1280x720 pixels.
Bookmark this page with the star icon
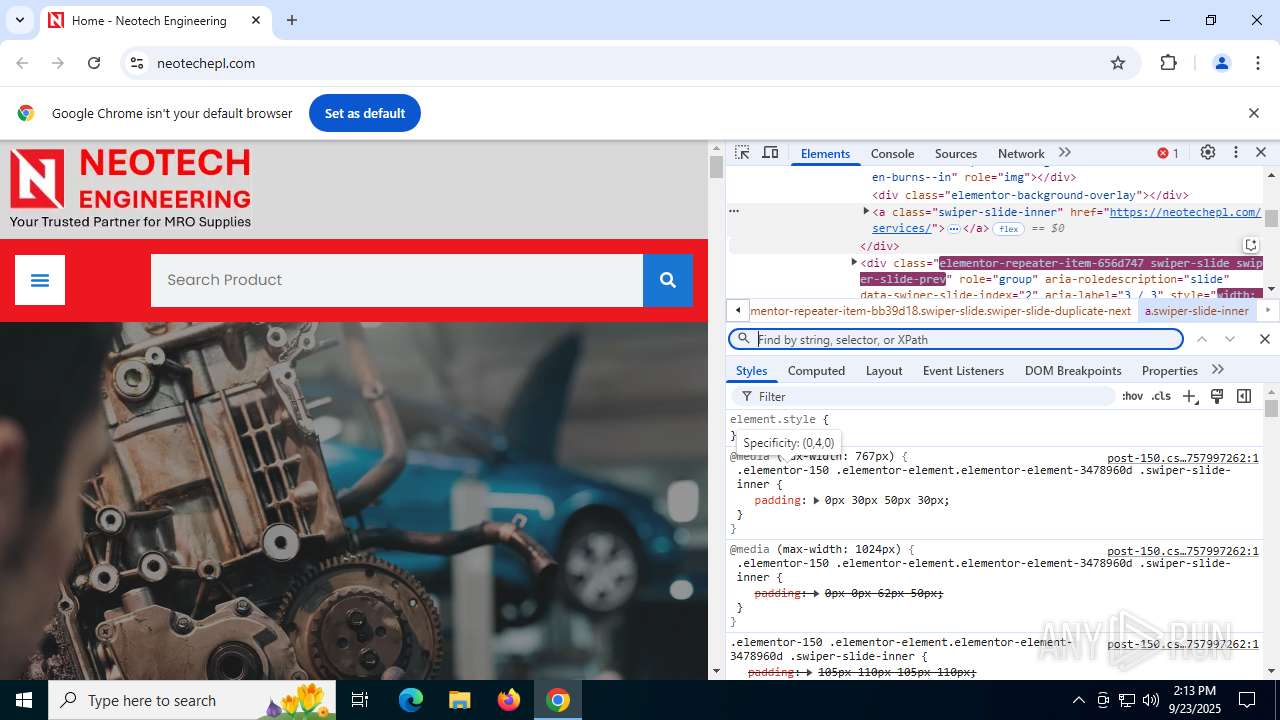(1118, 63)
